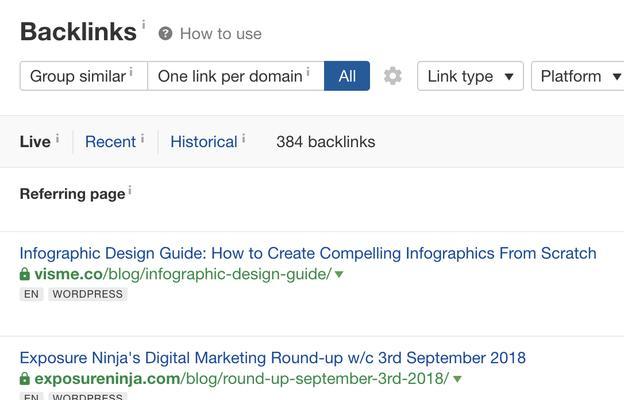The height and width of the screenshot is (400, 624).
Task: Open the visme.co/blog/infographic-design-guide/ URL
Action: pos(183,274)
